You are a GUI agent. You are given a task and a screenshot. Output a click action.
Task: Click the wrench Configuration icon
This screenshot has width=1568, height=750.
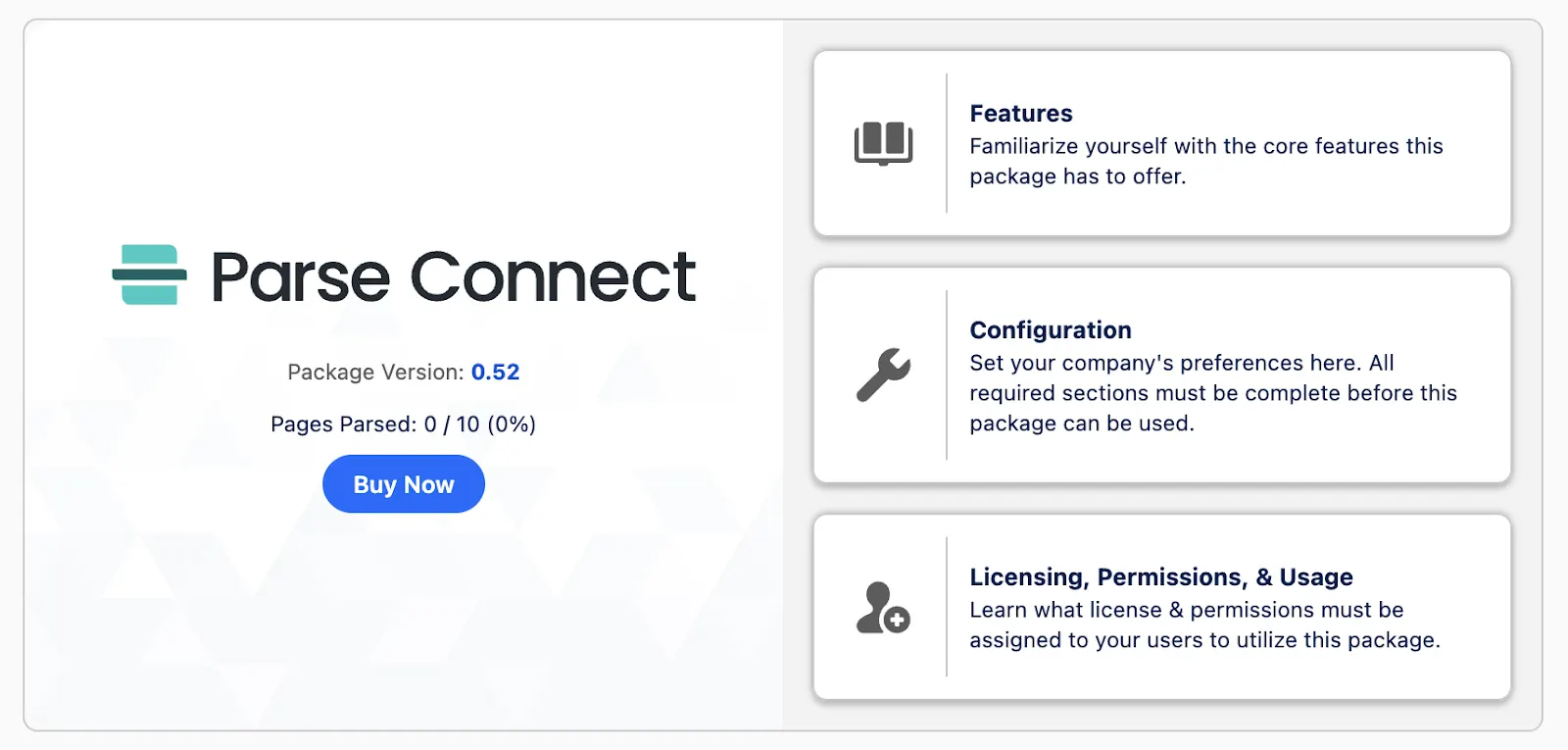[883, 375]
